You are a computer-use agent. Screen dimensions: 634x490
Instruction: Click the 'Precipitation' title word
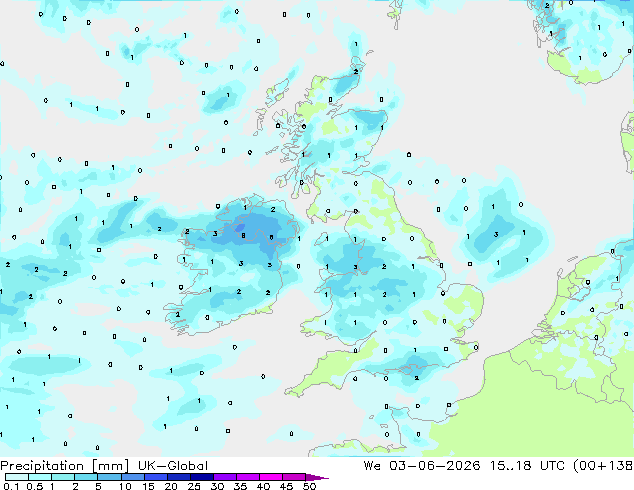tap(42, 466)
